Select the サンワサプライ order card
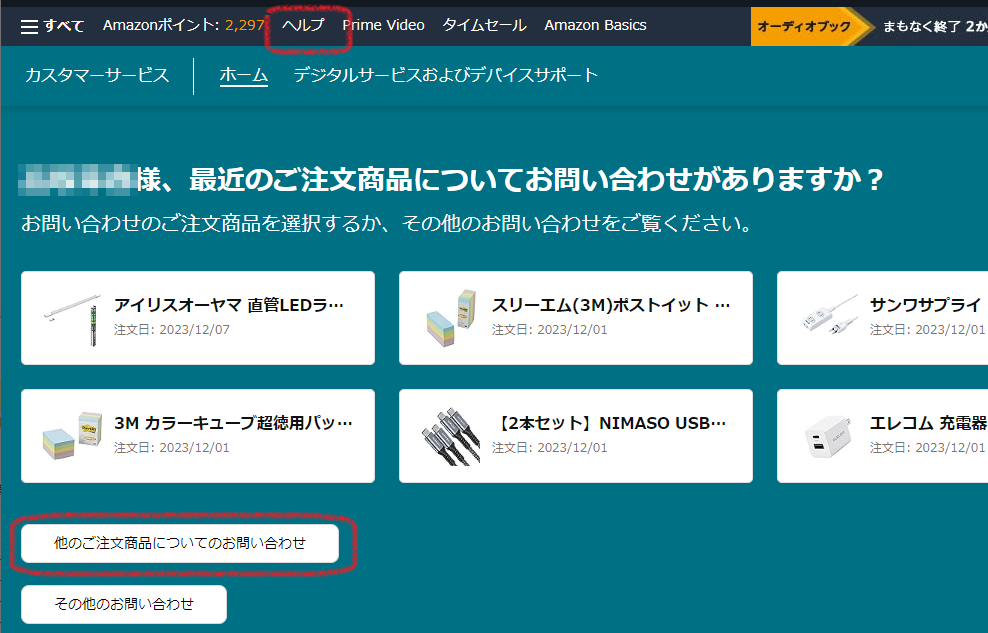 pos(882,318)
